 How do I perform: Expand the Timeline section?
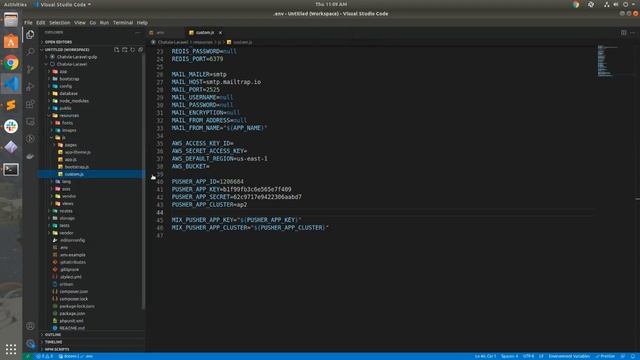(x=53, y=342)
